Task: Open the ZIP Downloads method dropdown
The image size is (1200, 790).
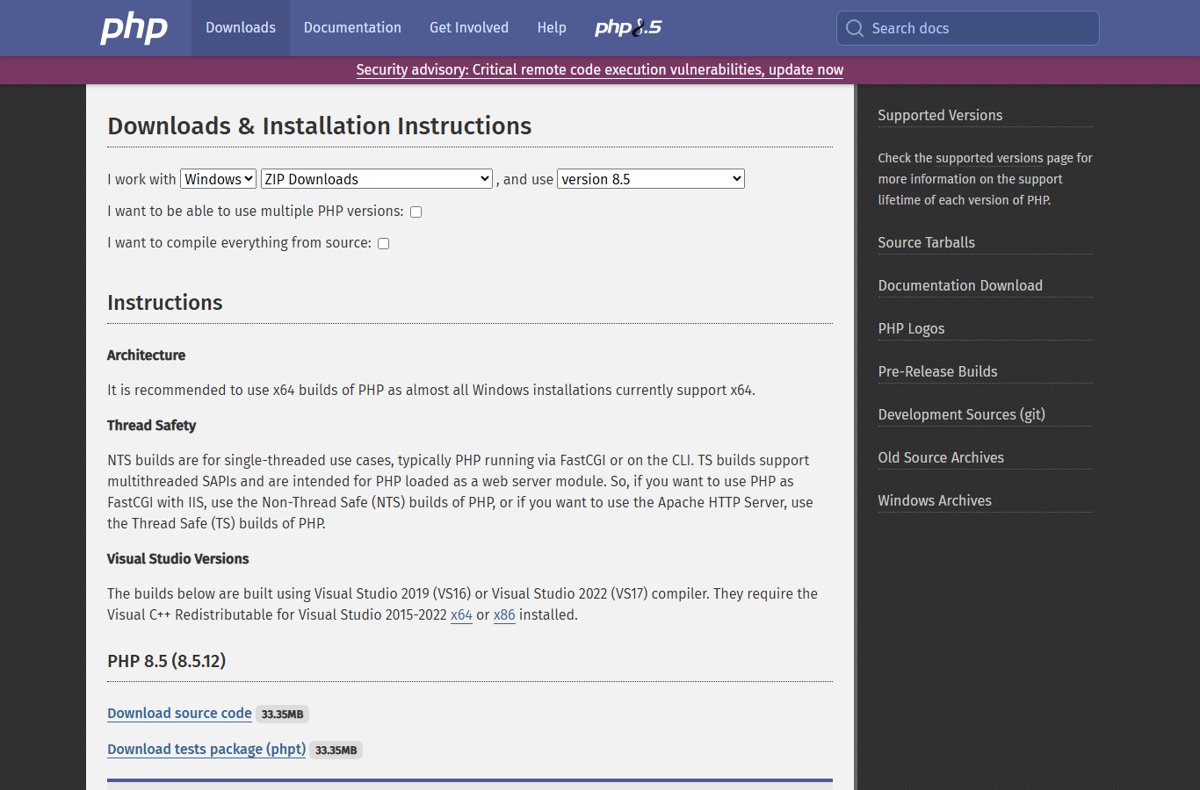Action: 376,179
